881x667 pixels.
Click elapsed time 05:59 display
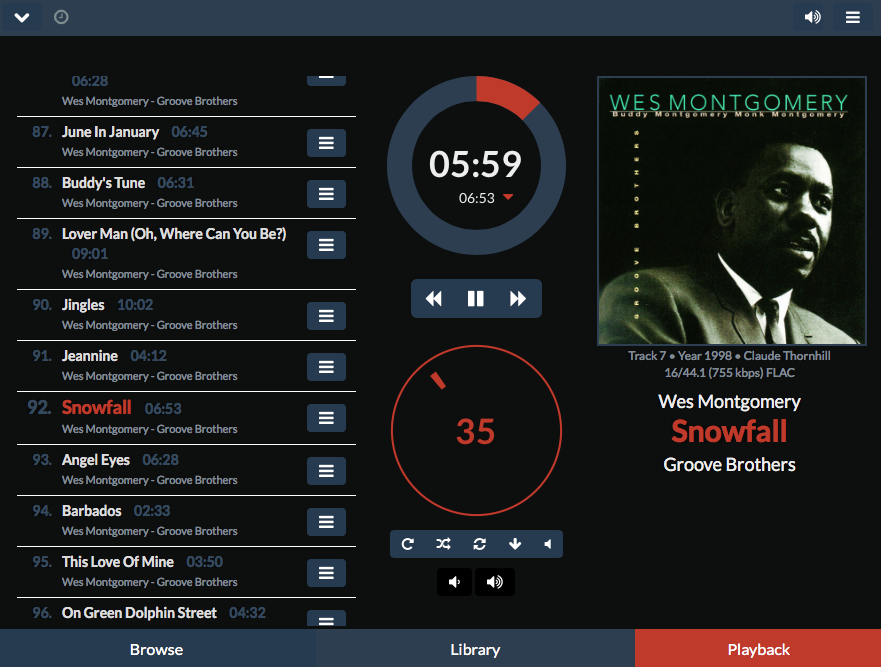click(x=475, y=164)
